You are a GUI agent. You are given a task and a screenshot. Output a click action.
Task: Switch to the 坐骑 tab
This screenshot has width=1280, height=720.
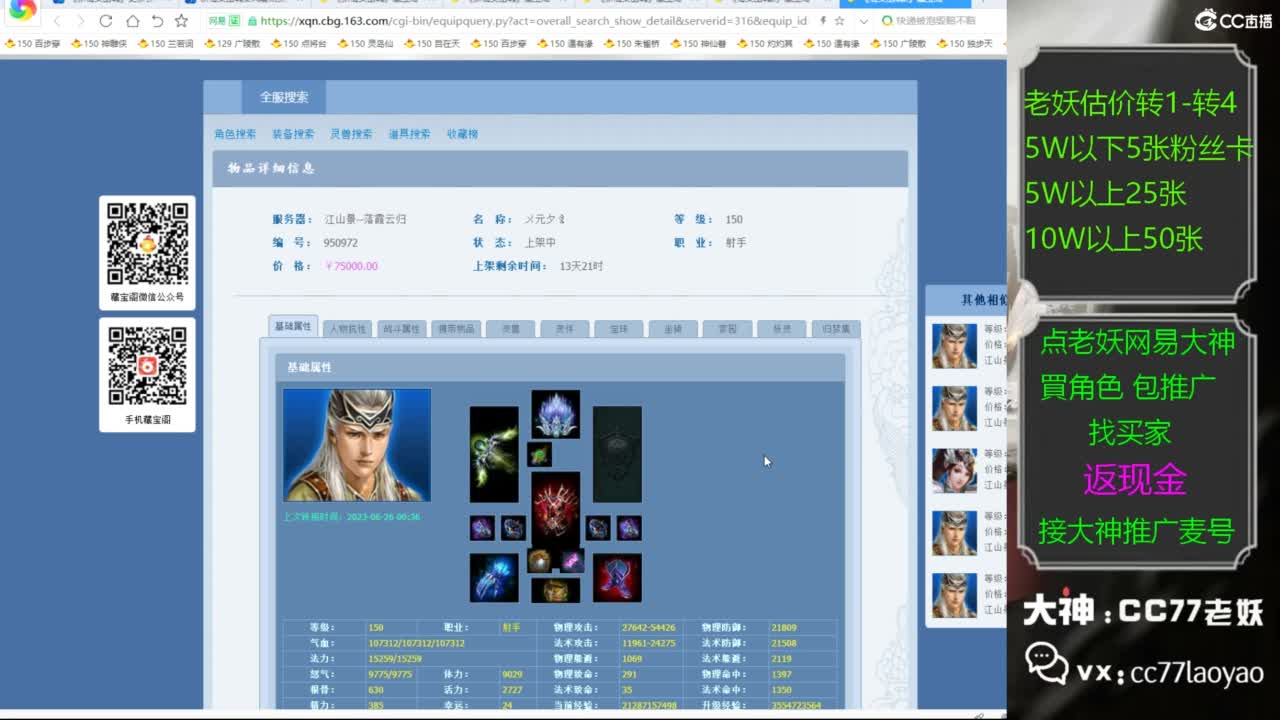(x=673, y=329)
